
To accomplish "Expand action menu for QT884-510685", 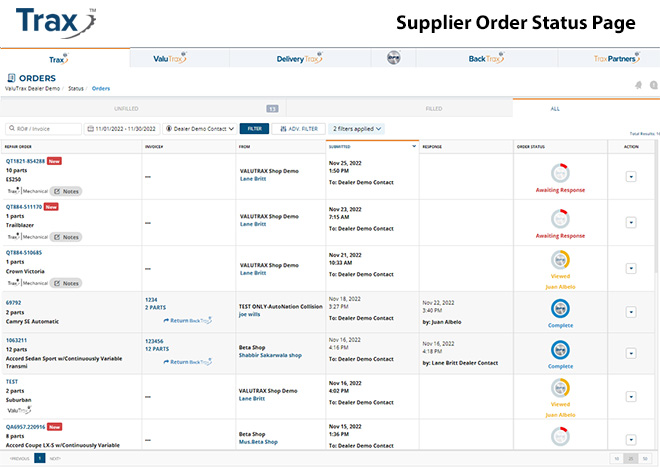I will point(631,269).
